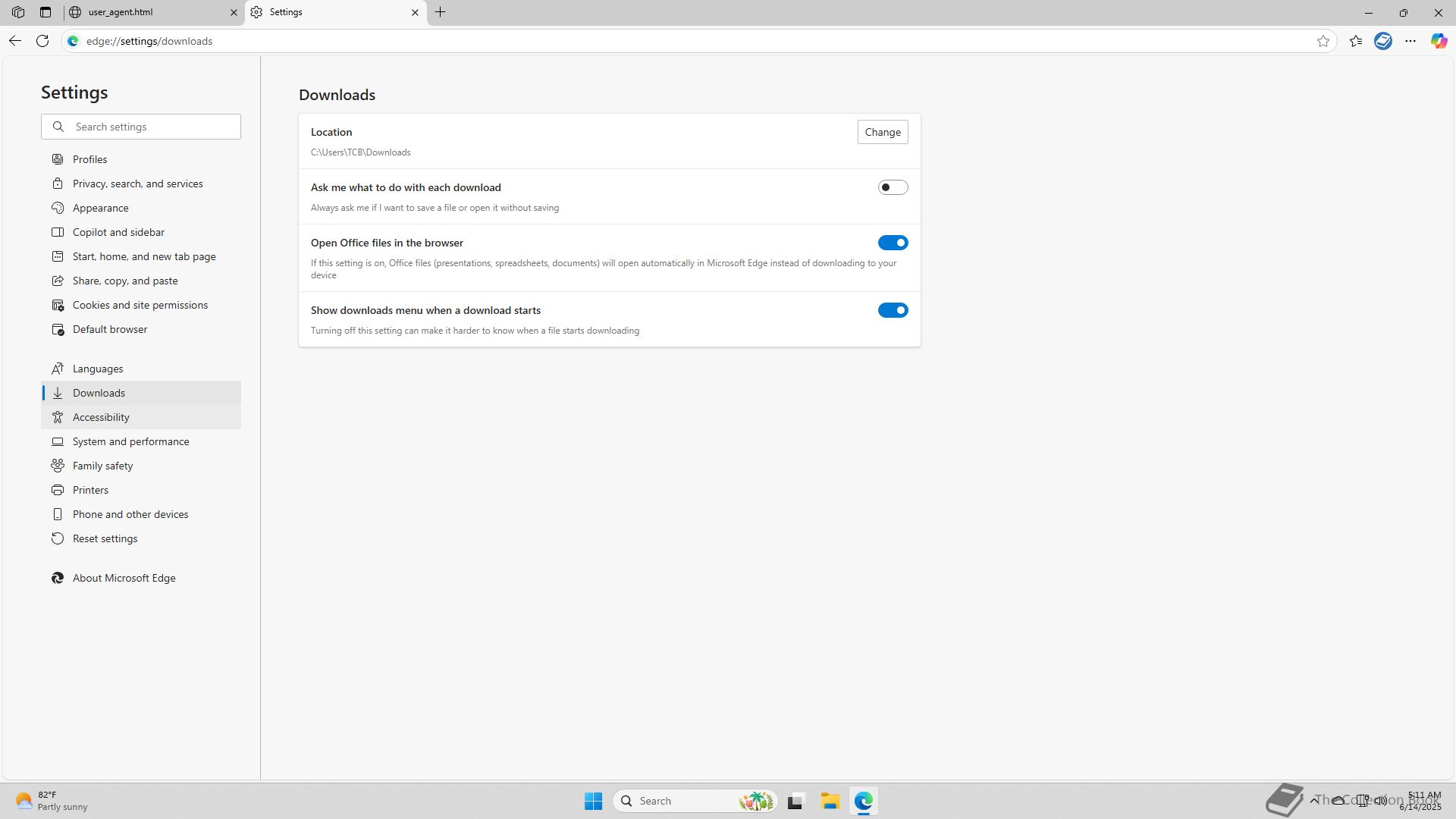Click Change download location button
Viewport: 1456px width, 819px height.
pyautogui.click(x=883, y=132)
